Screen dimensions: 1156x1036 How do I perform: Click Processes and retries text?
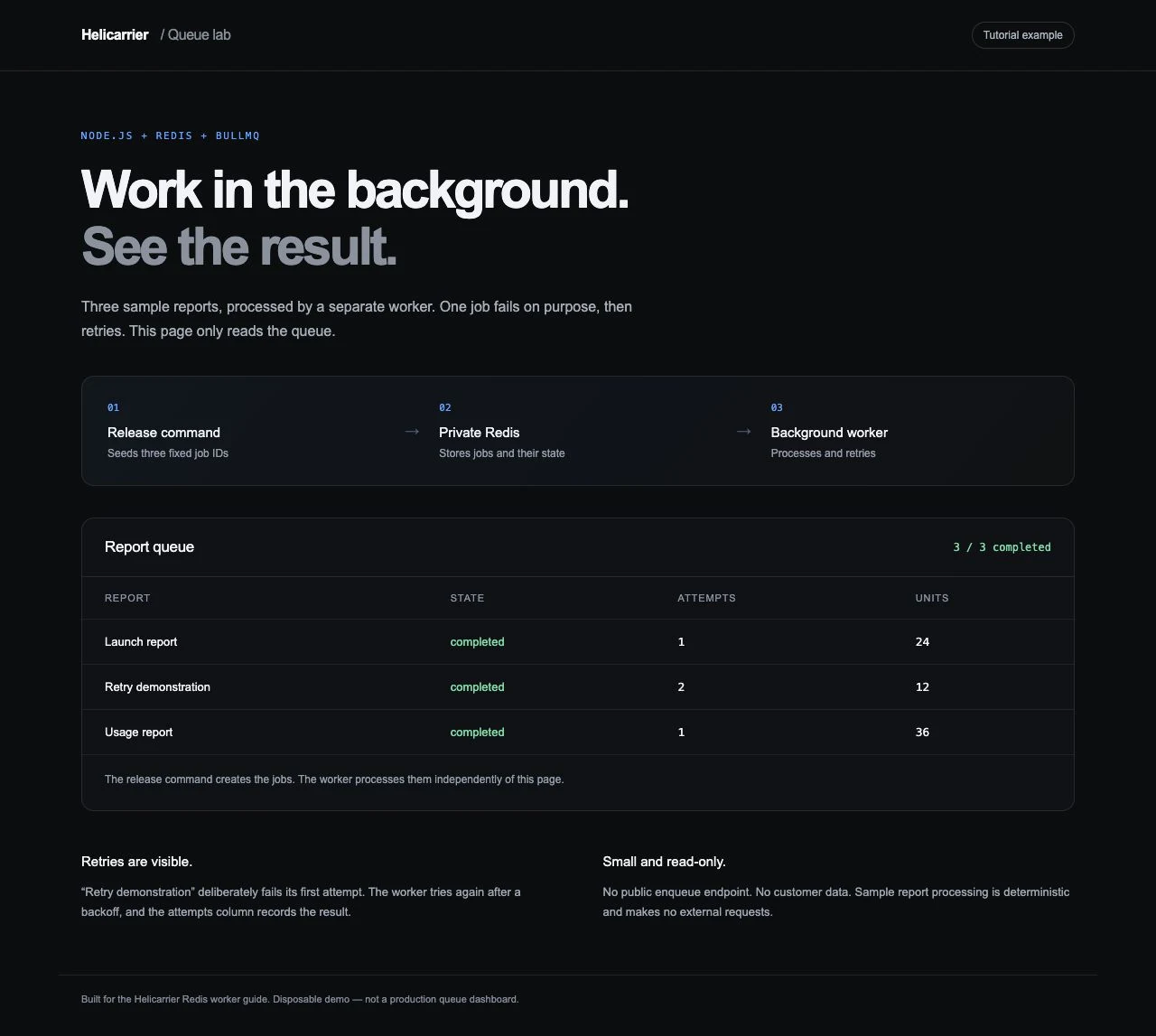point(824,453)
